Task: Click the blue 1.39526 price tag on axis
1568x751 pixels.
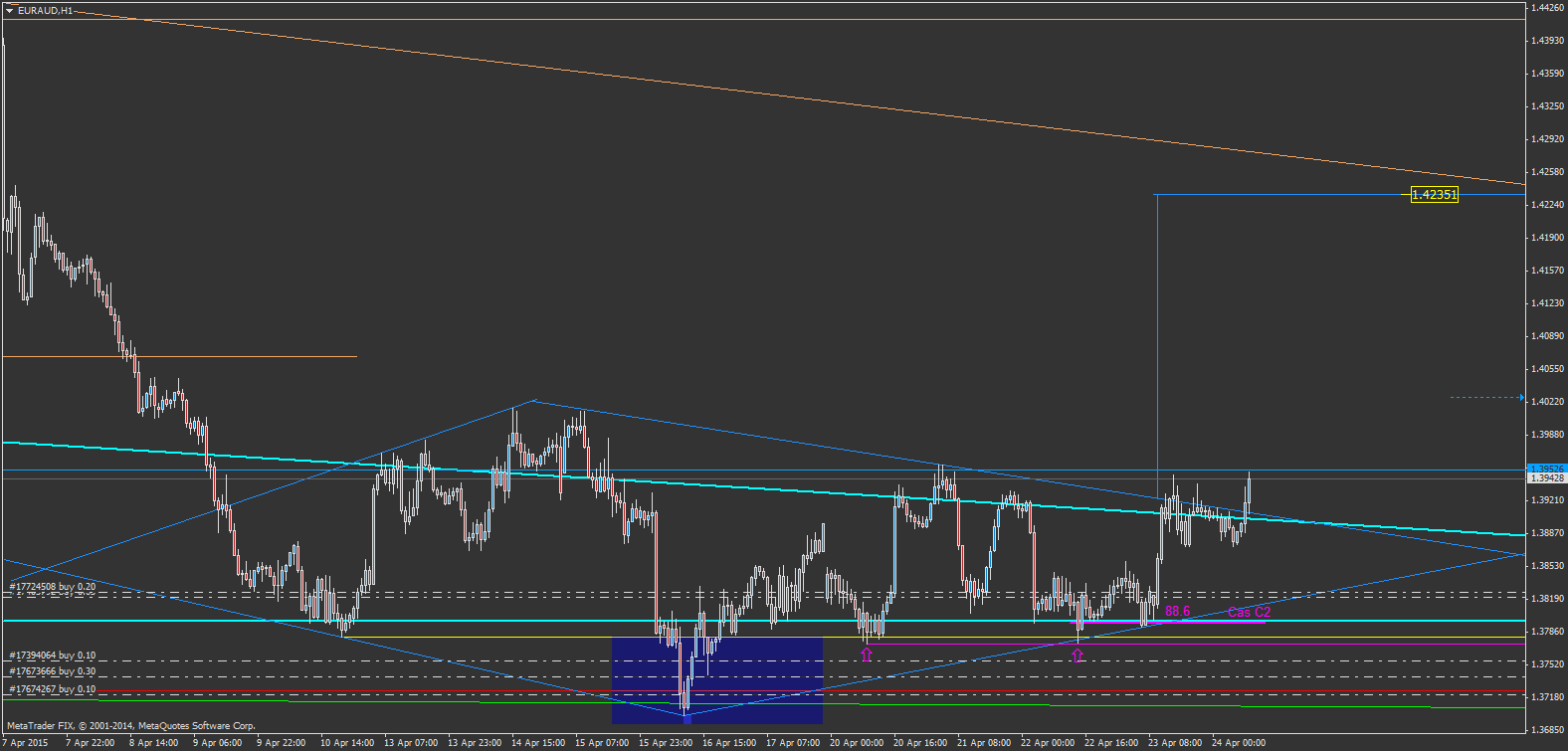Action: (1546, 469)
